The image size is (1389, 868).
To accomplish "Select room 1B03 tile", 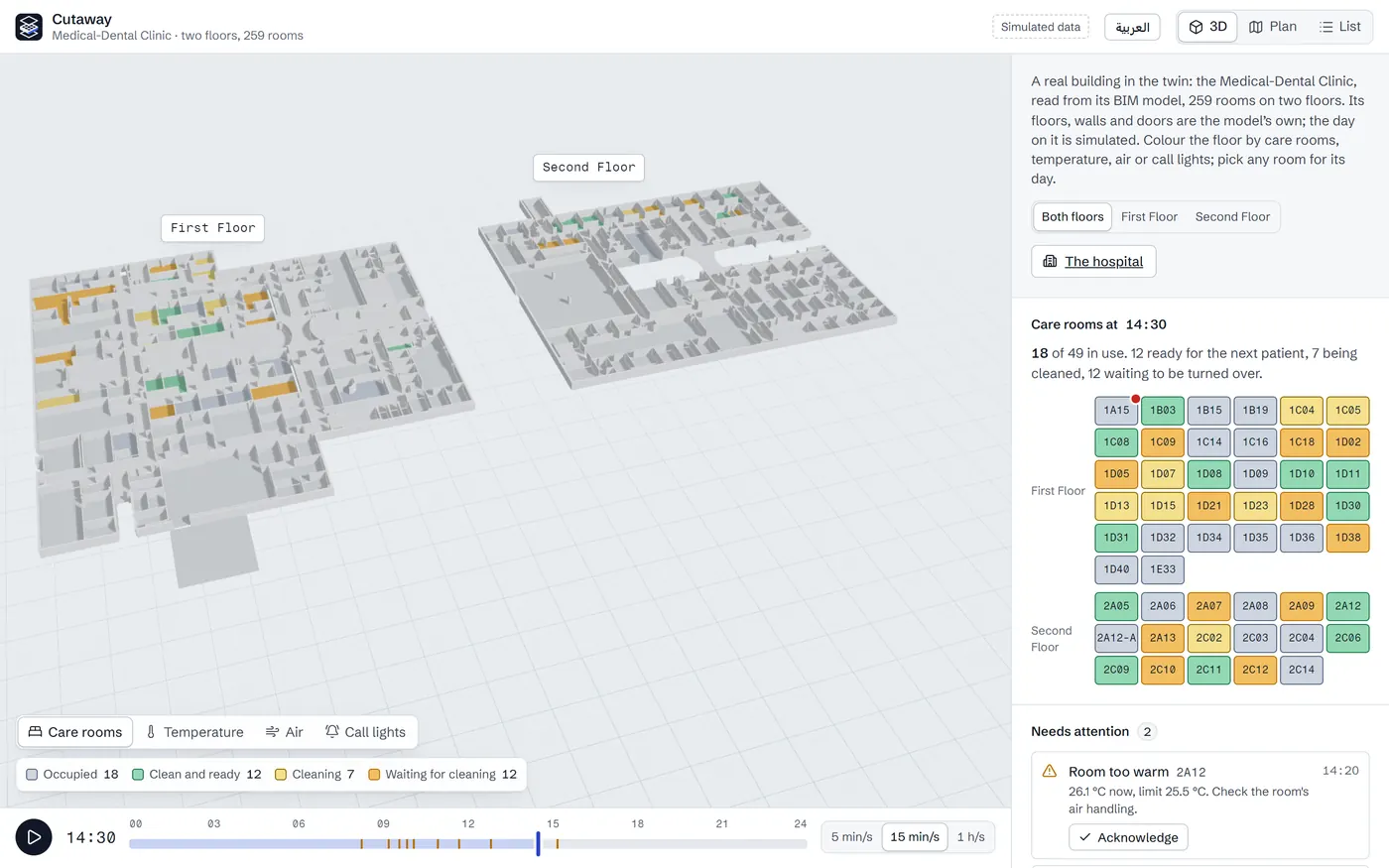I will [1163, 411].
